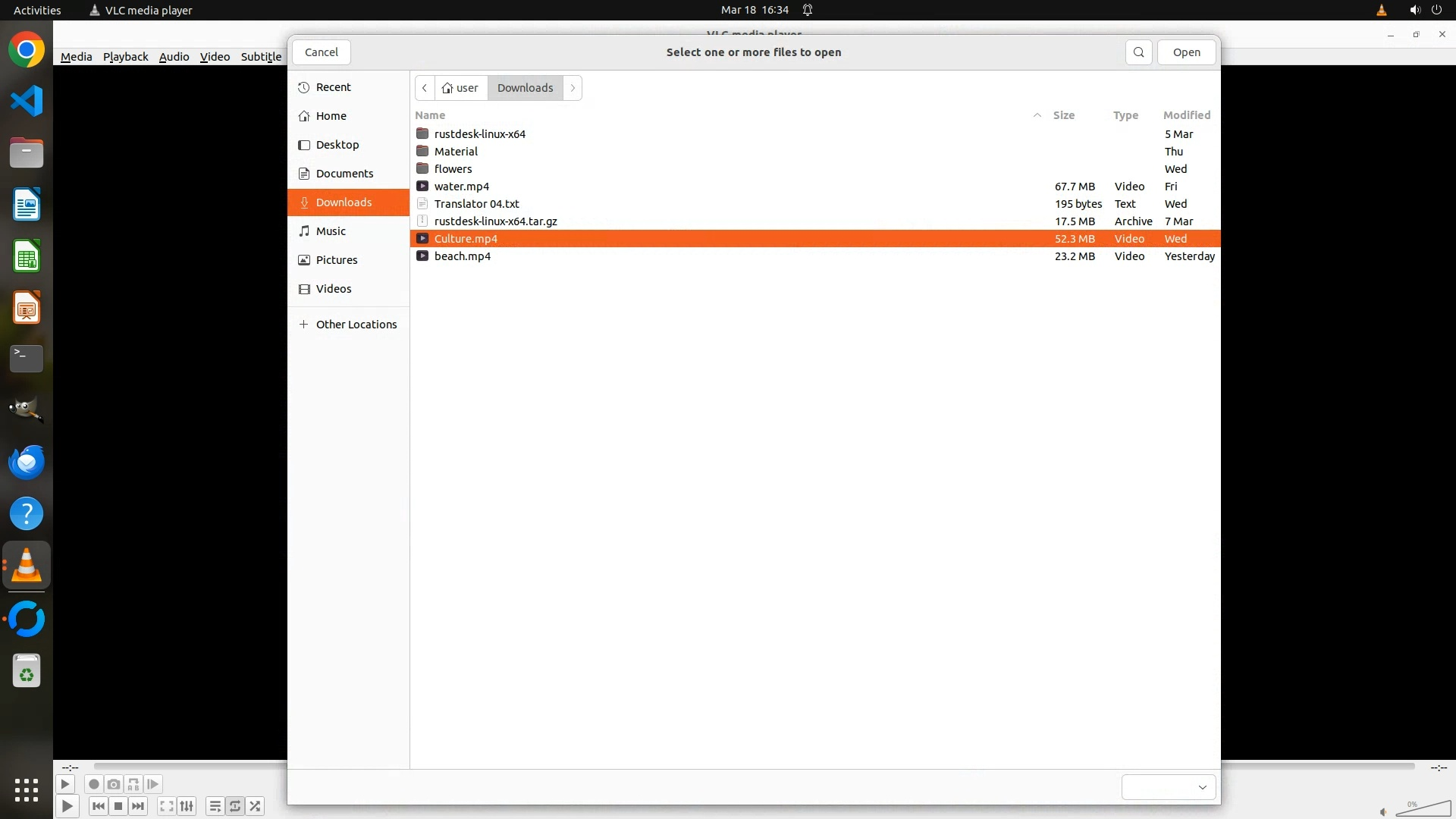Skip to next media track

[x=138, y=806]
